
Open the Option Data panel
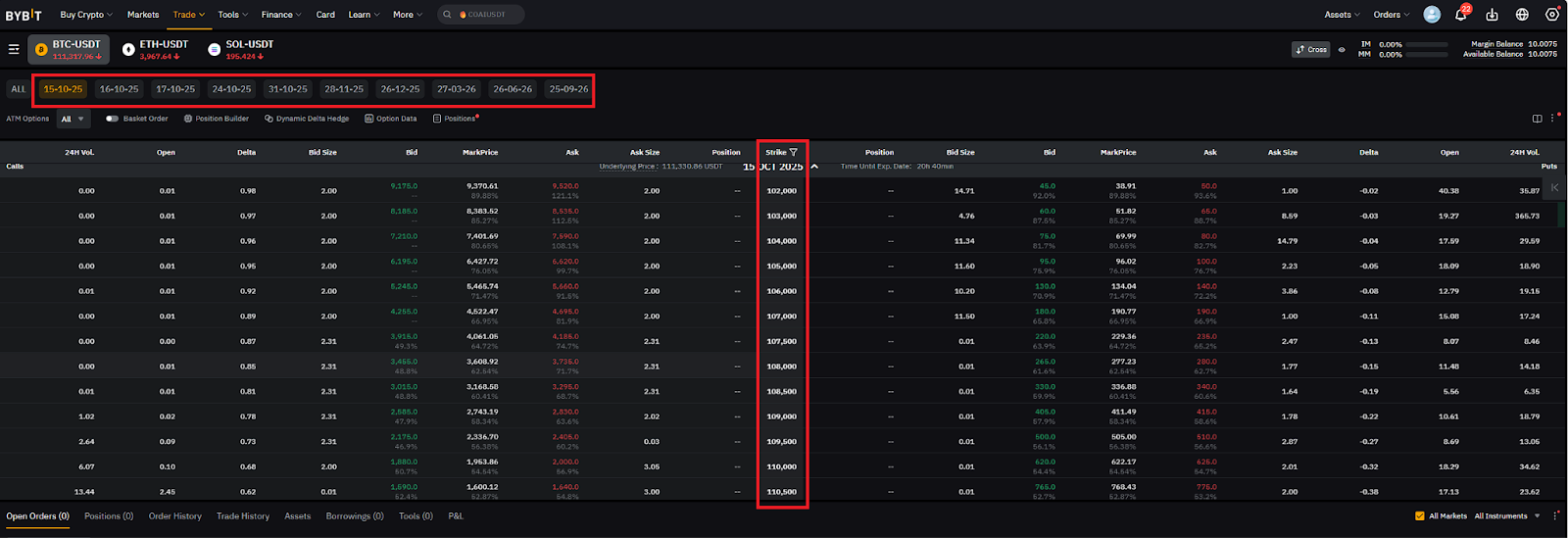[x=391, y=119]
